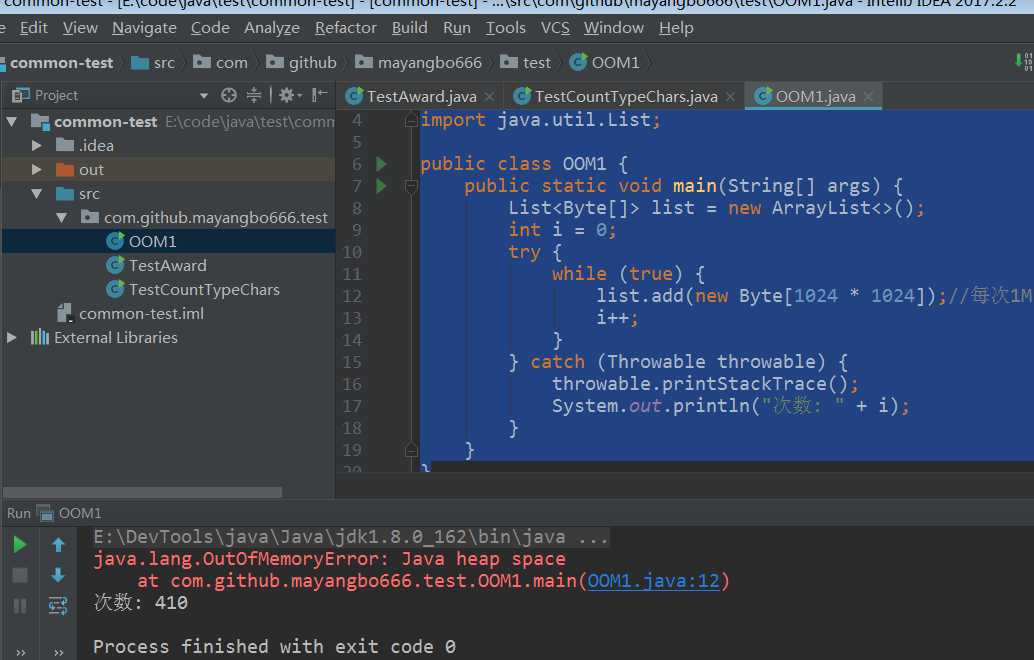Expand the out folder

[x=37, y=169]
